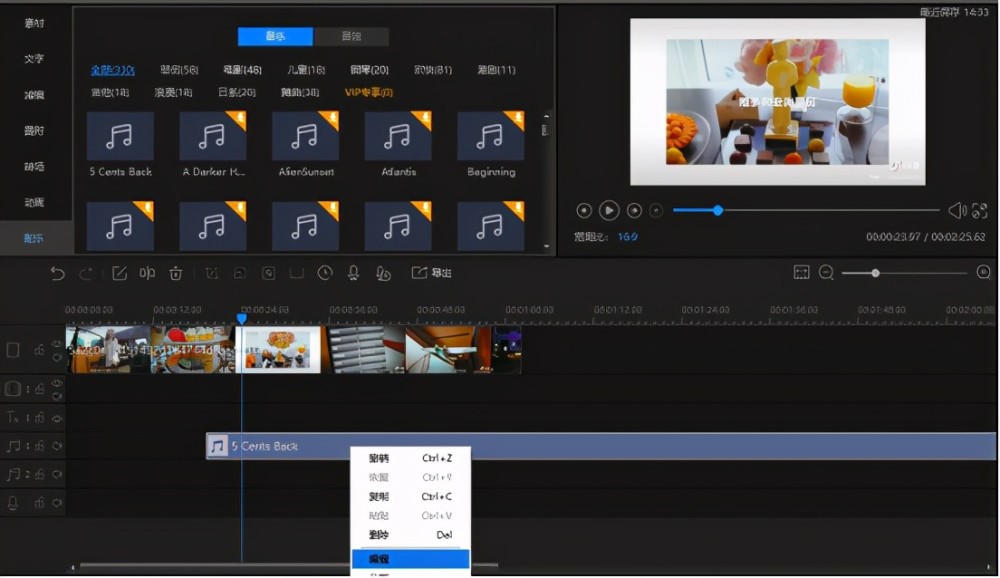Open the 16:9 aspect ratio selector

[x=628, y=237]
